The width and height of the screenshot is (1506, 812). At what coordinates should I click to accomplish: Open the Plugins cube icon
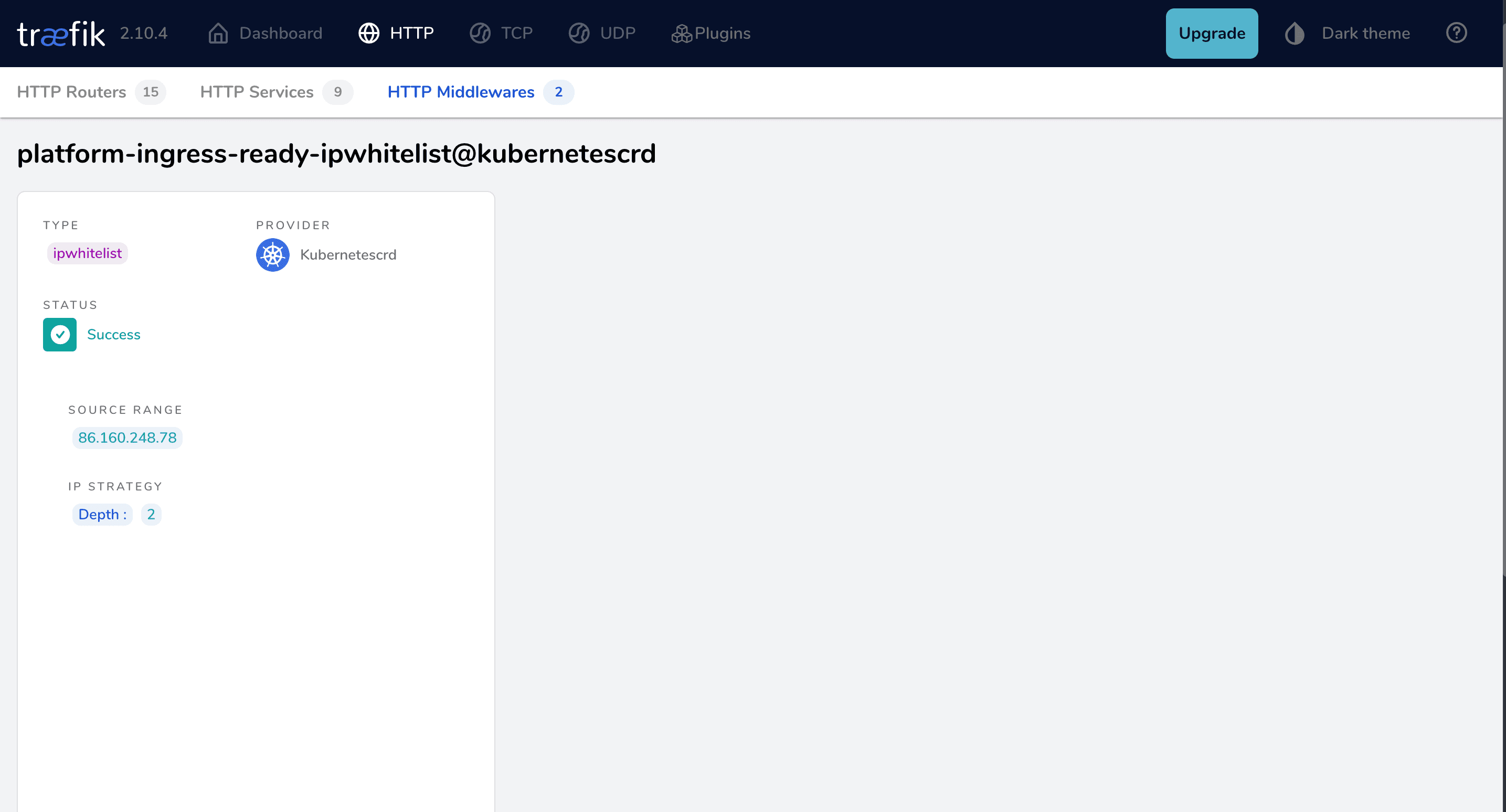(x=681, y=34)
